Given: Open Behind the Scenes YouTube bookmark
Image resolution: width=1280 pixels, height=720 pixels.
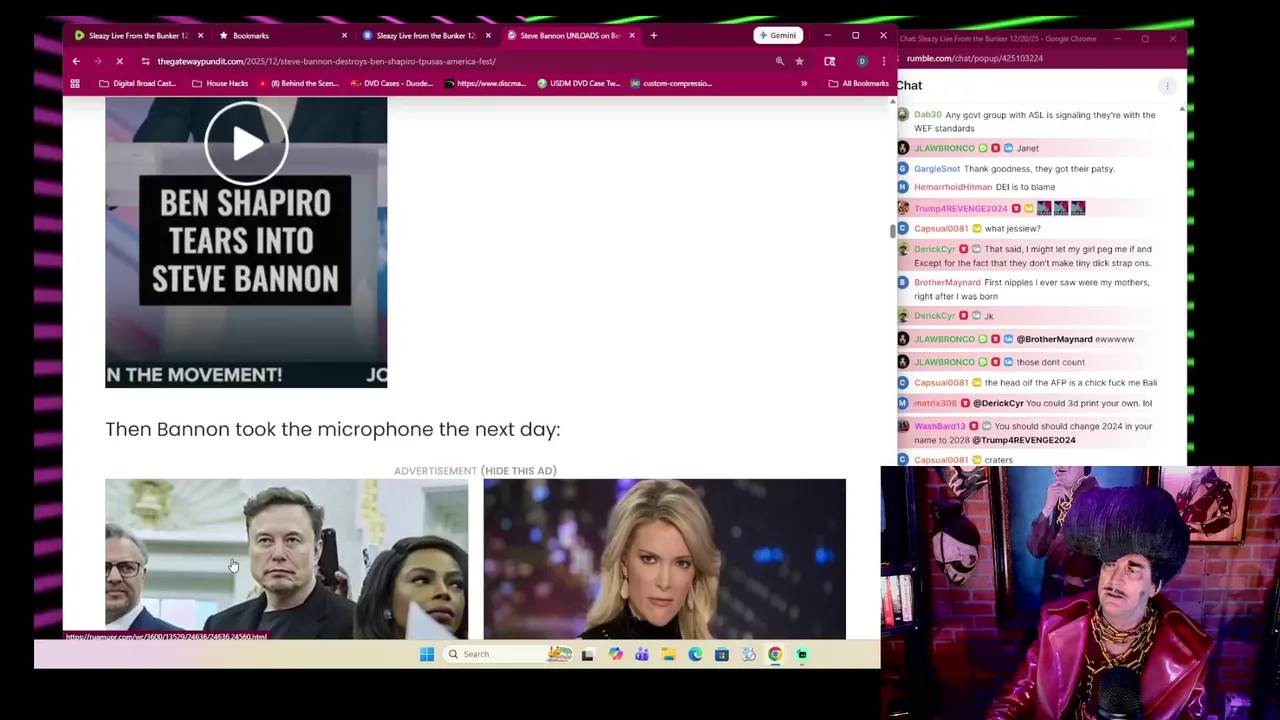Looking at the screenshot, I should click(299, 83).
